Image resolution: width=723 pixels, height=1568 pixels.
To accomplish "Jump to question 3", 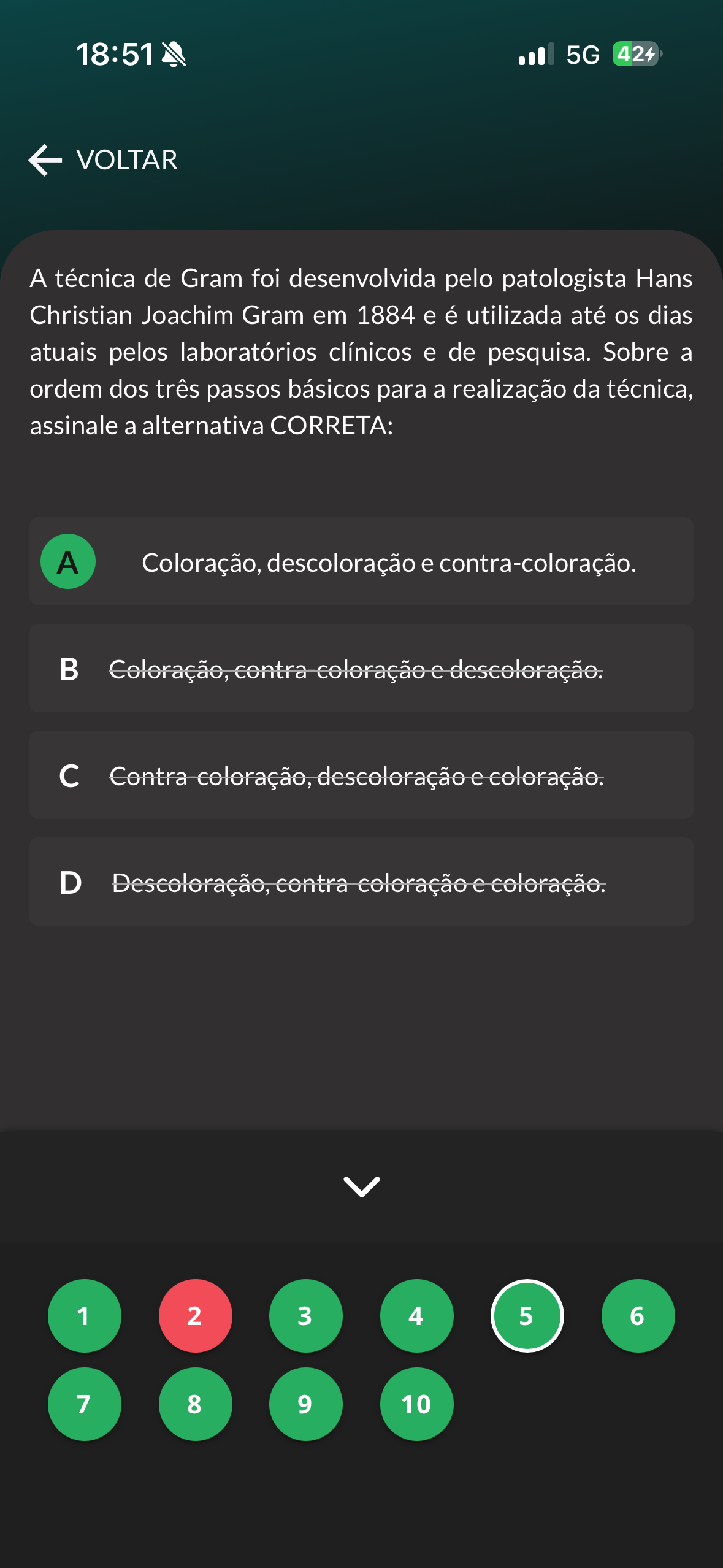I will pos(305,1315).
